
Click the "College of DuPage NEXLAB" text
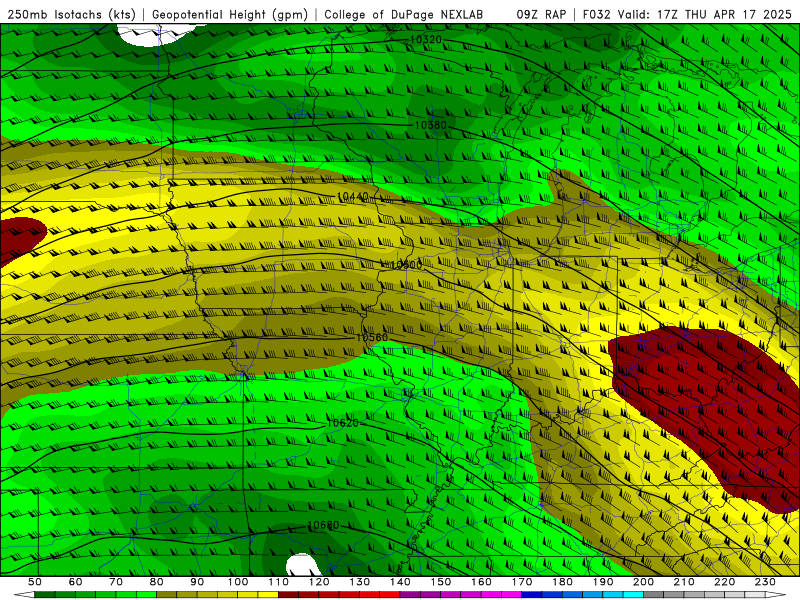click(404, 14)
